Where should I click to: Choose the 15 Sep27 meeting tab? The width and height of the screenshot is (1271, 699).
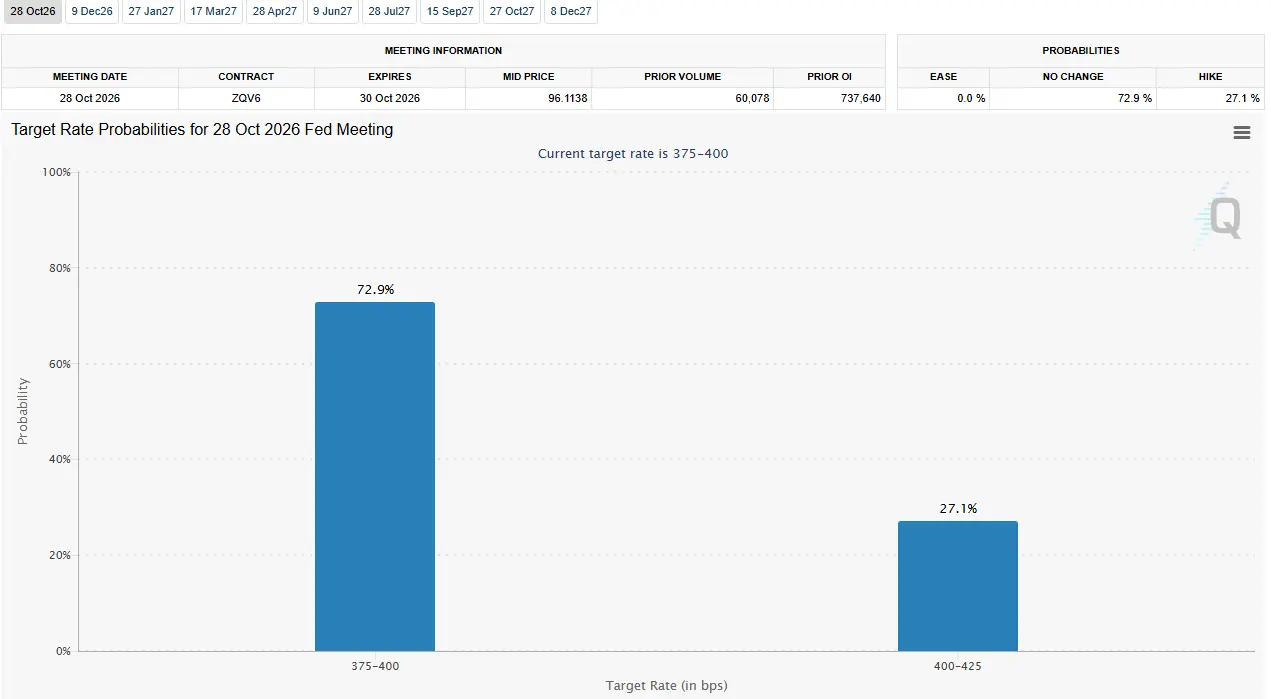[450, 11]
